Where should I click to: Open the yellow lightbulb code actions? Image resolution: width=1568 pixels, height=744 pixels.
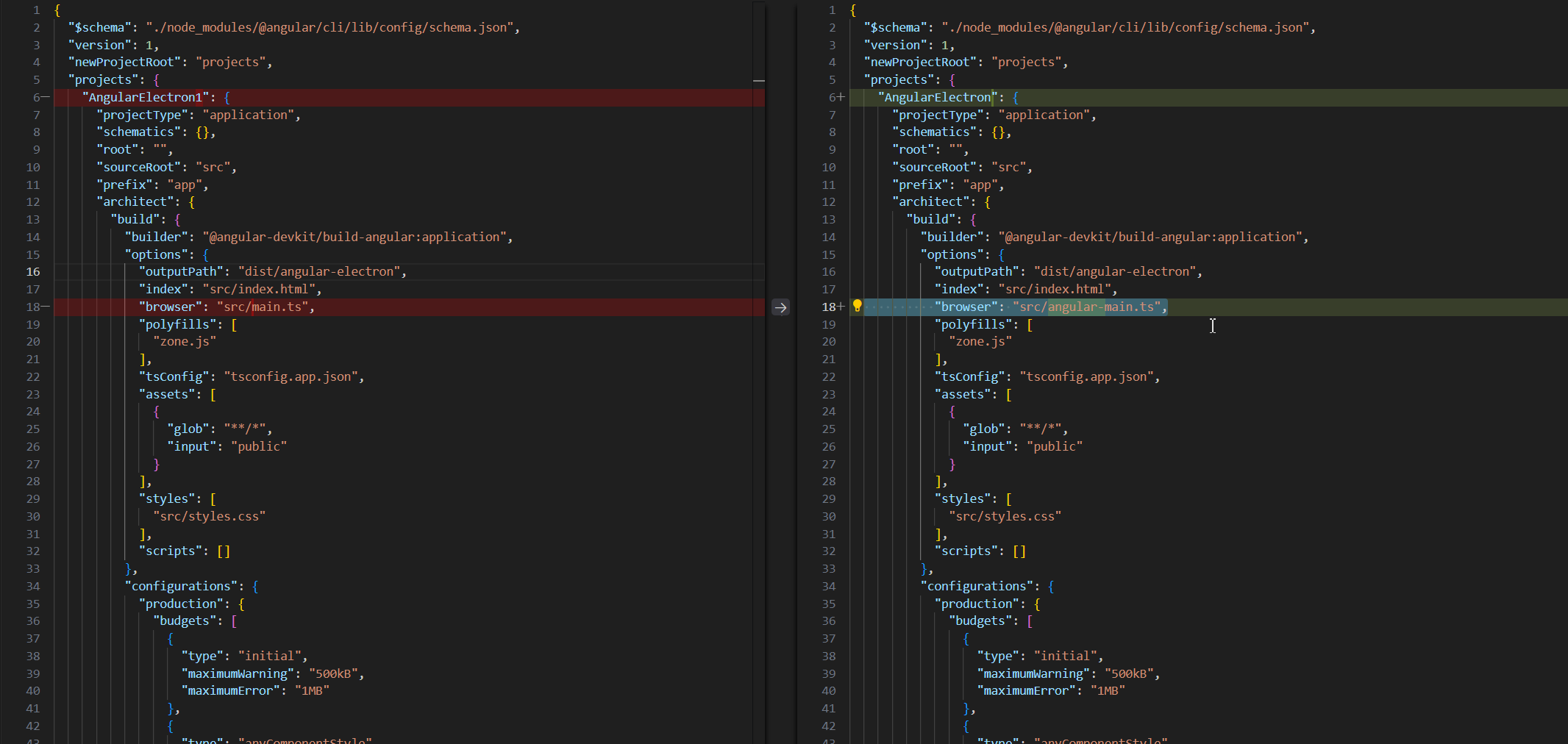point(857,306)
